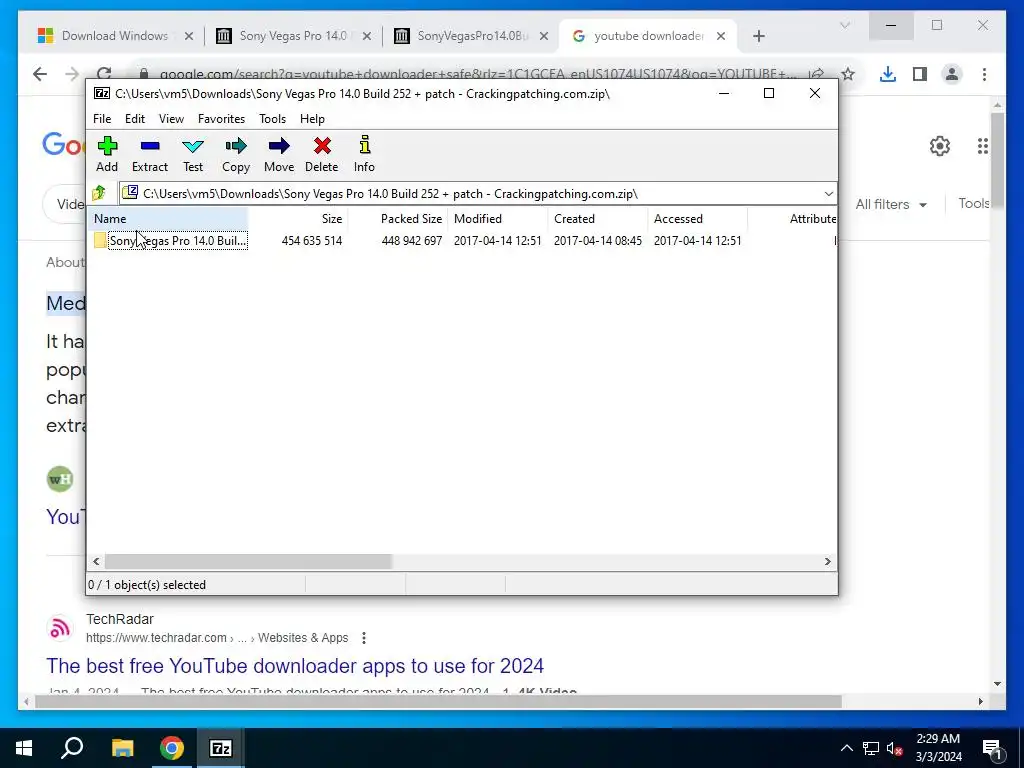
Task: Click the size value 454 635 514
Action: tap(312, 240)
